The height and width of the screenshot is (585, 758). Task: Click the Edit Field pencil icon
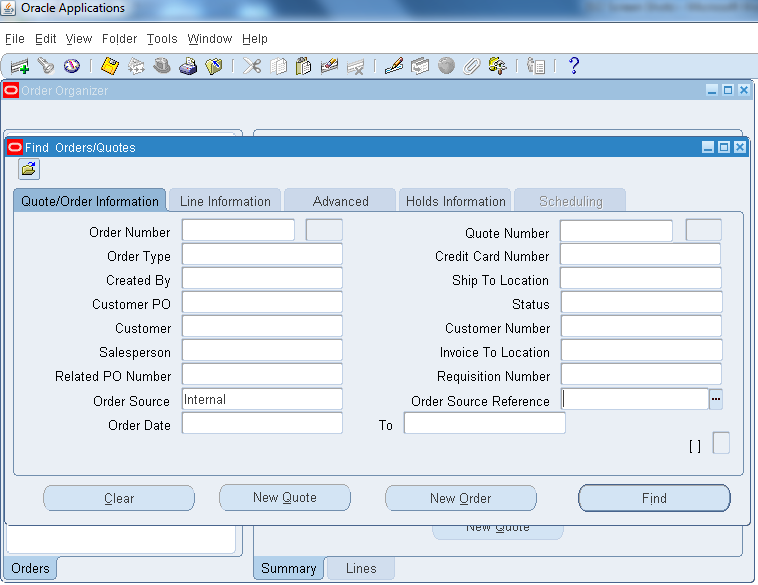[x=394, y=66]
